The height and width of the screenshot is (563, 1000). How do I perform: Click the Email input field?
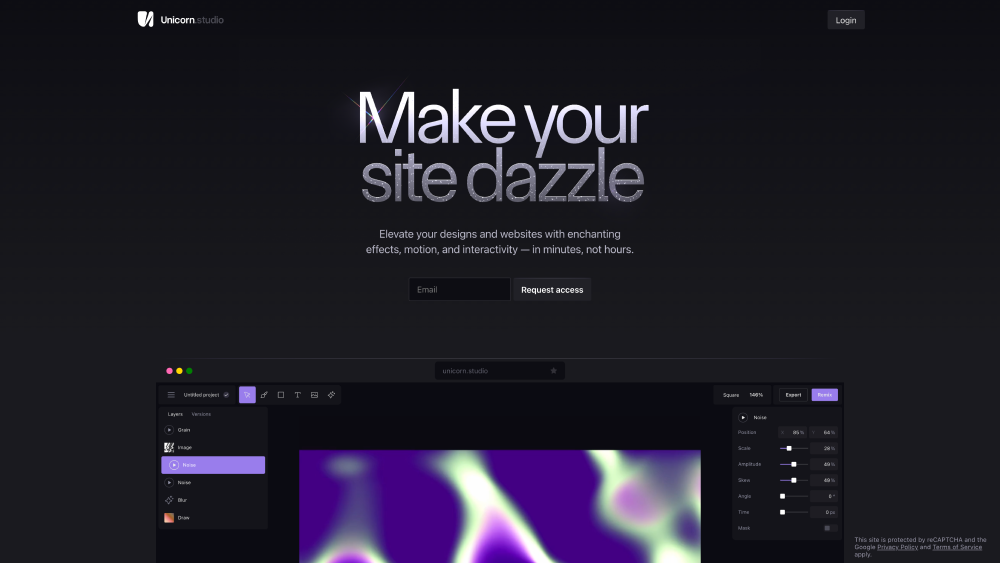point(459,289)
